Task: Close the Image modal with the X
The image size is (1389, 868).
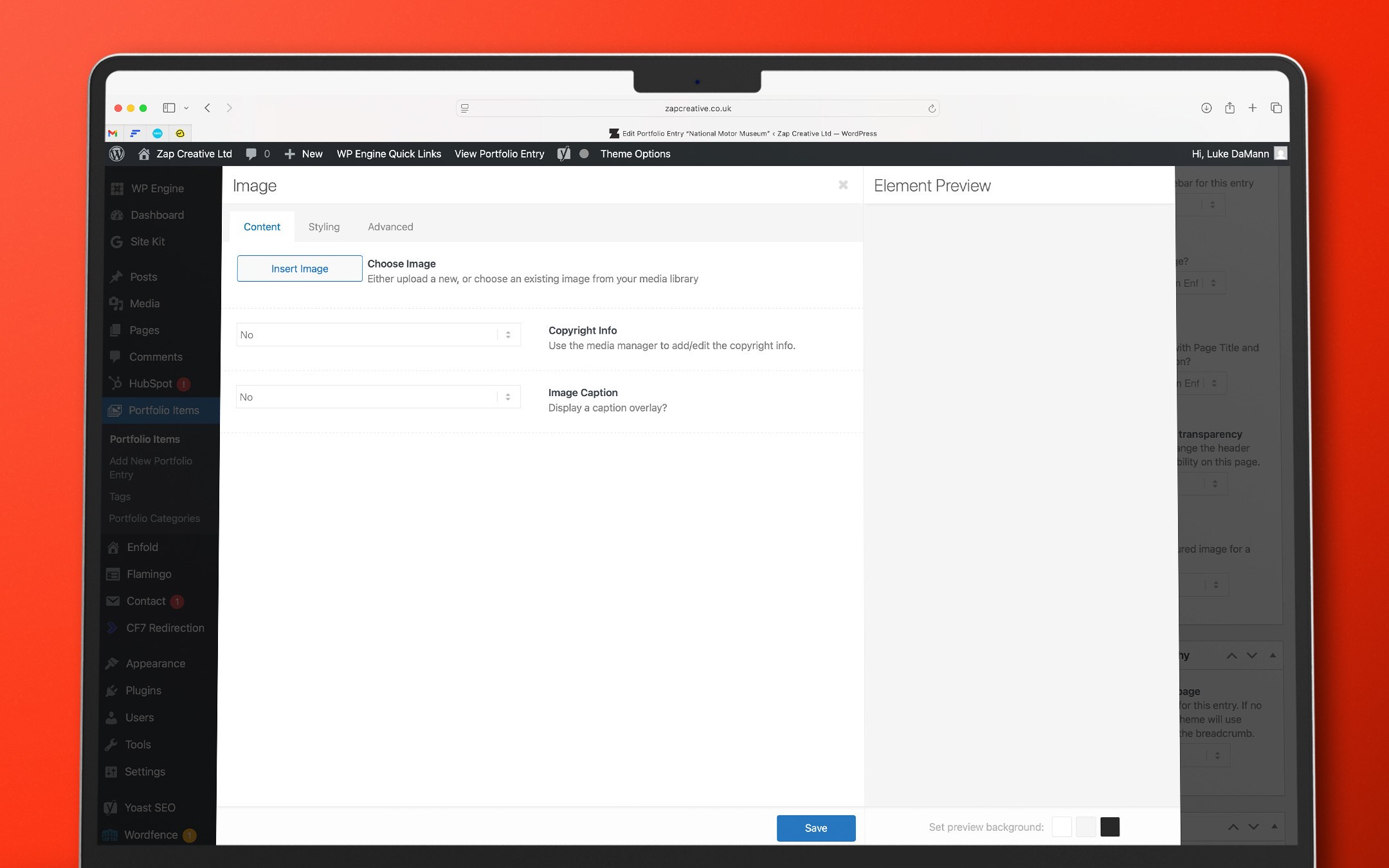Action: (843, 185)
